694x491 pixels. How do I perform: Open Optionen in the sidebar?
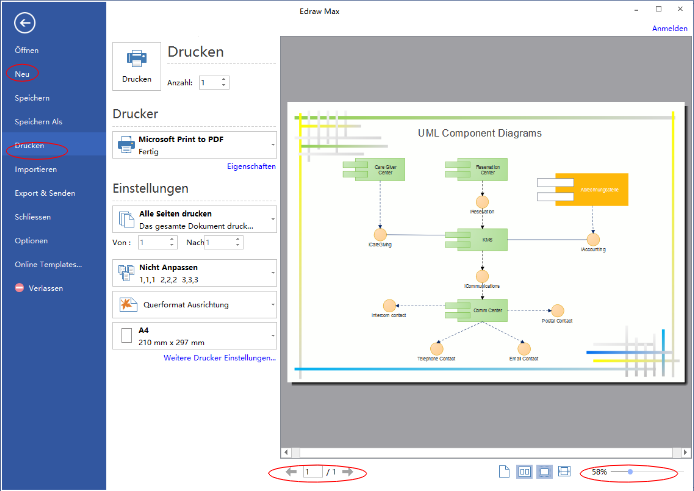click(31, 240)
